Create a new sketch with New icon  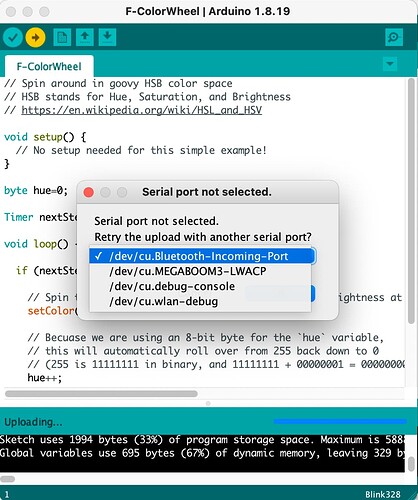62,37
